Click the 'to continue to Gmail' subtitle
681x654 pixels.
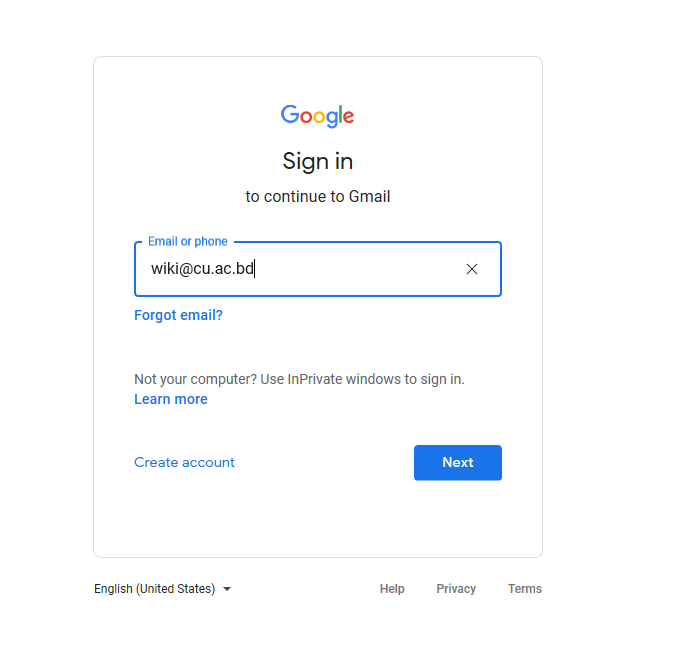[317, 197]
